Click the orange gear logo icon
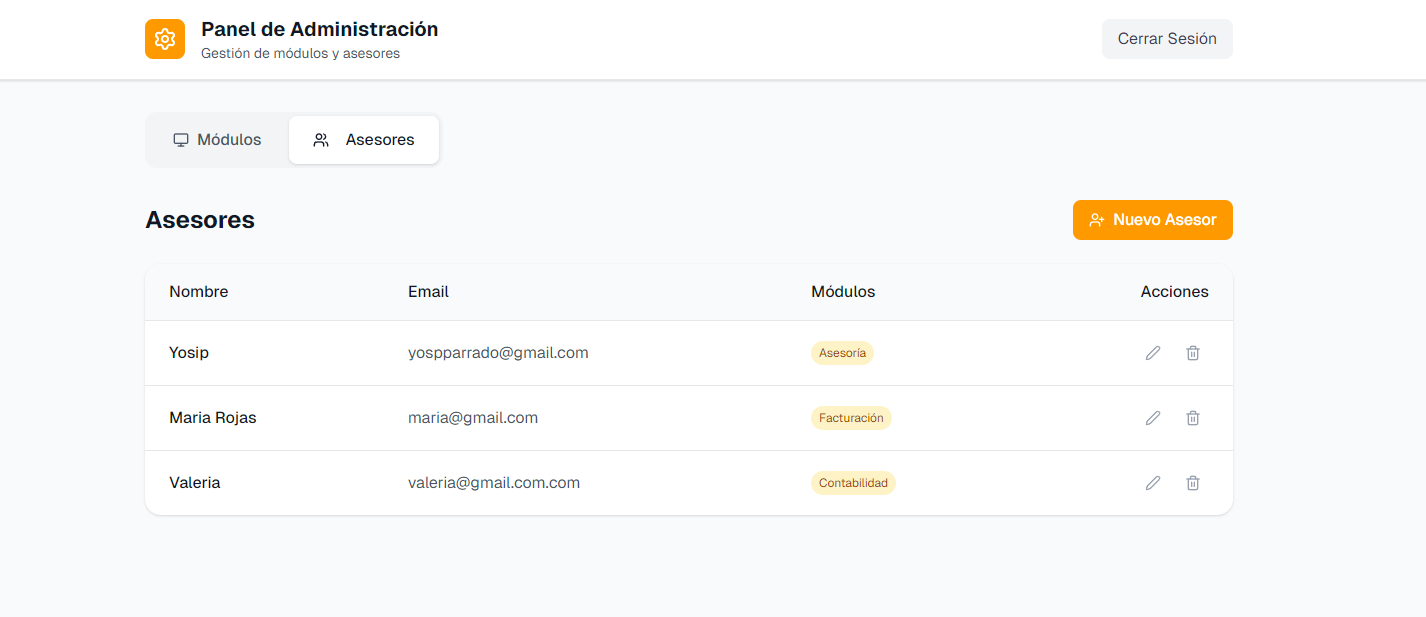This screenshot has height=617, width=1426. [x=165, y=39]
